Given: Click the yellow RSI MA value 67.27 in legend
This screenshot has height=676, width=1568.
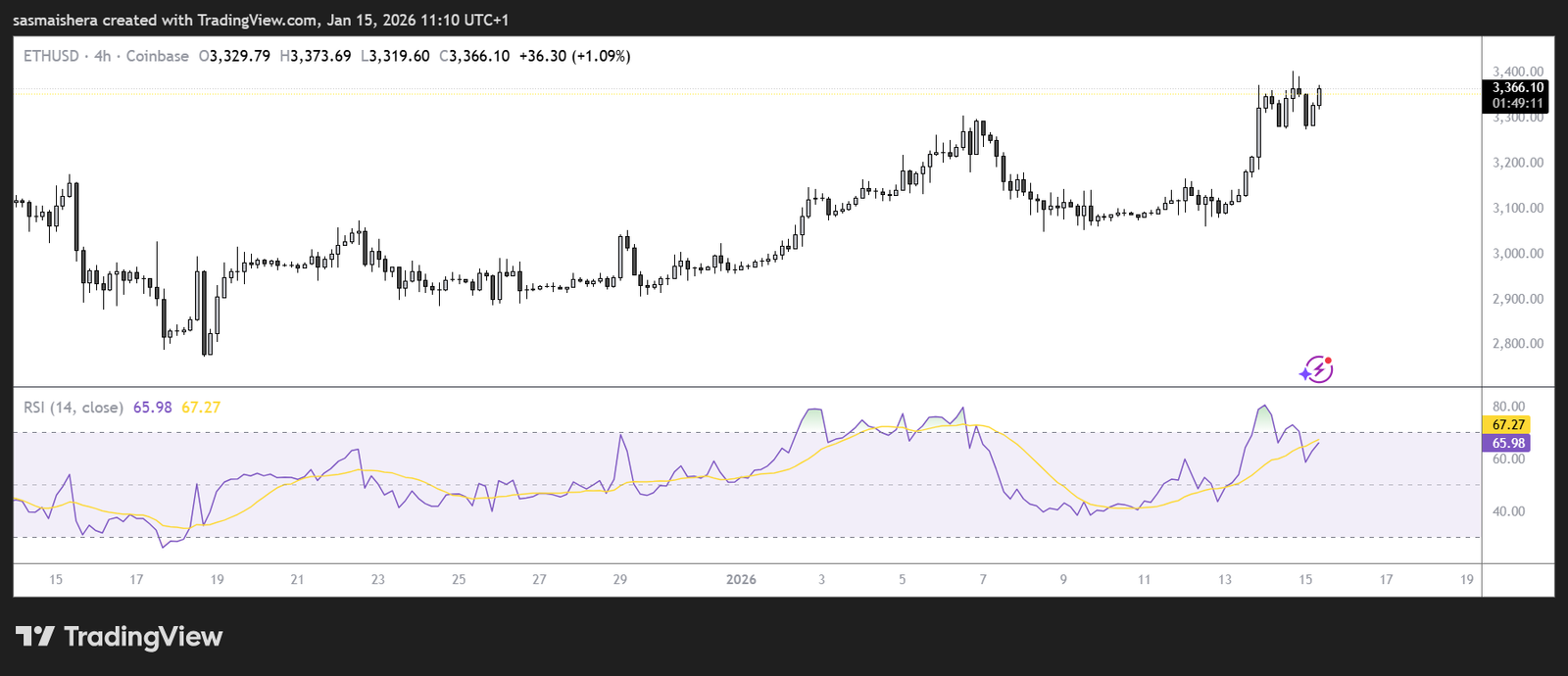Looking at the screenshot, I should click(x=201, y=408).
